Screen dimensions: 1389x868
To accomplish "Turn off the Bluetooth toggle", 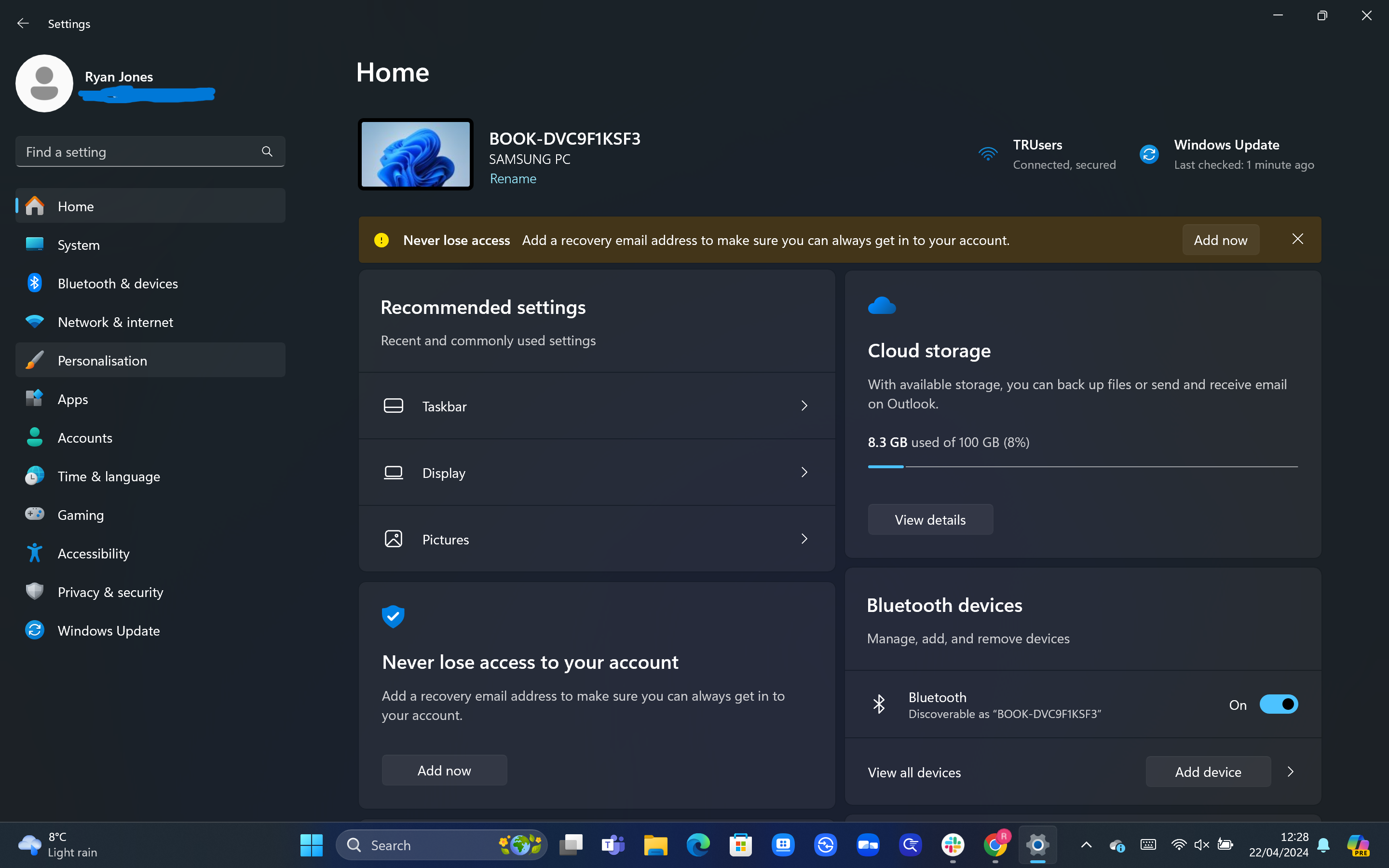I will tap(1278, 705).
